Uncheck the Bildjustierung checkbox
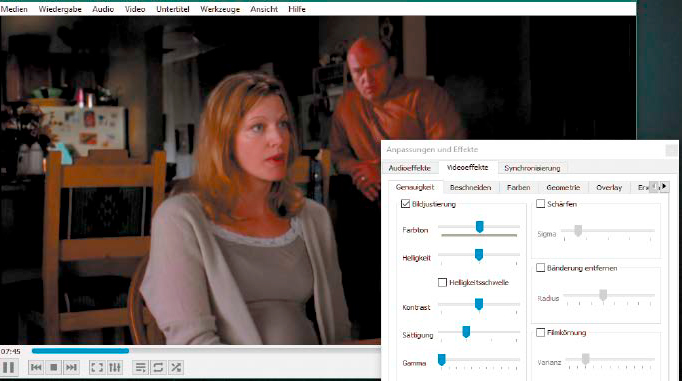Image resolution: width=682 pixels, height=381 pixels. 405,204
